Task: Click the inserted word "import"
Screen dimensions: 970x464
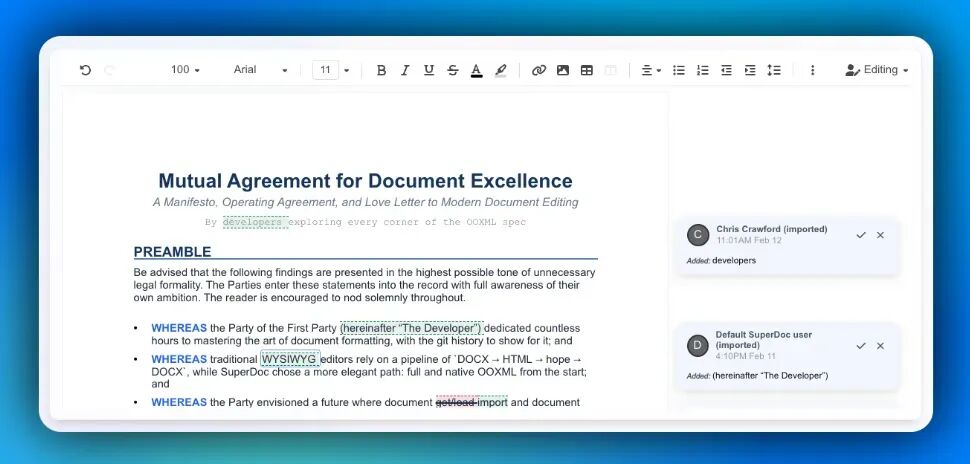Action: (492, 402)
